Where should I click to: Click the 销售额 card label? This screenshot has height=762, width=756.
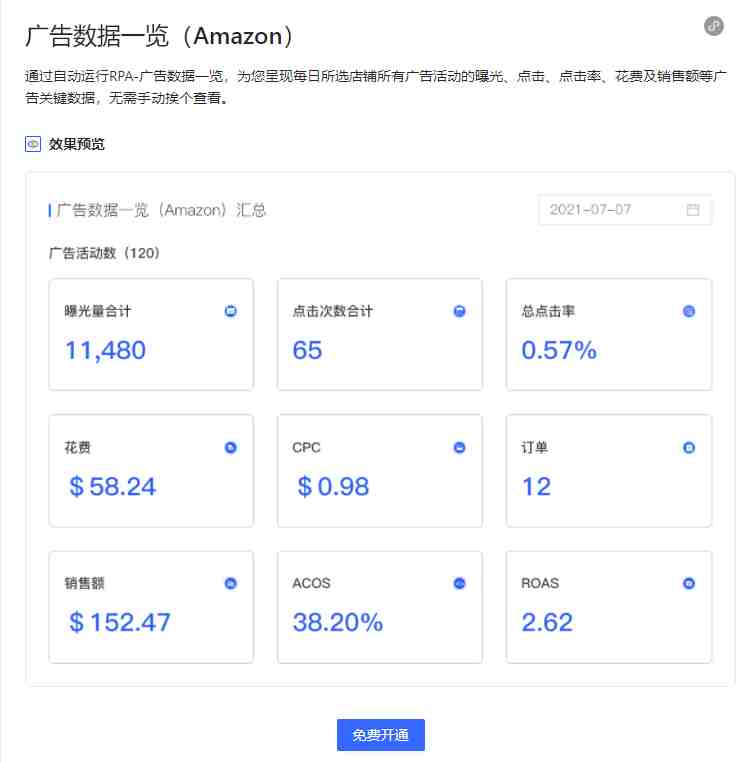(x=85, y=583)
